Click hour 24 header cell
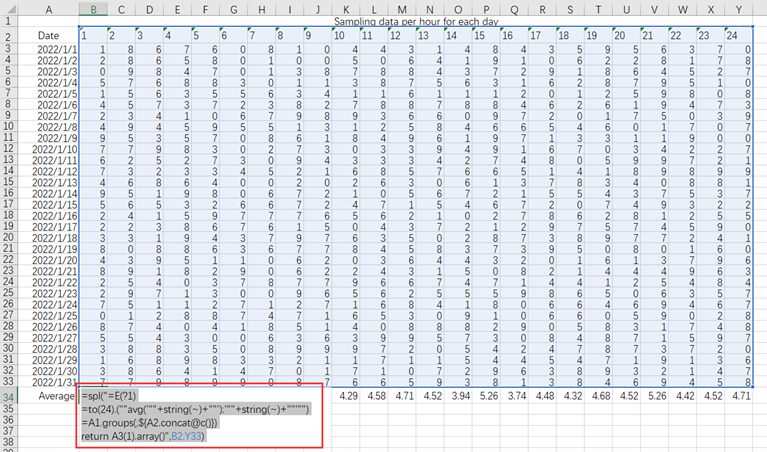 tap(732, 36)
